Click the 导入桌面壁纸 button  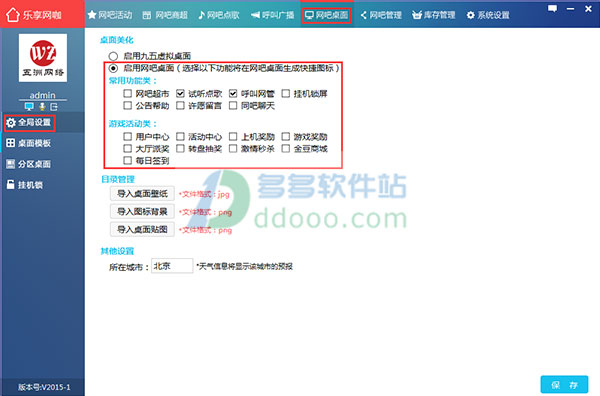[142, 194]
